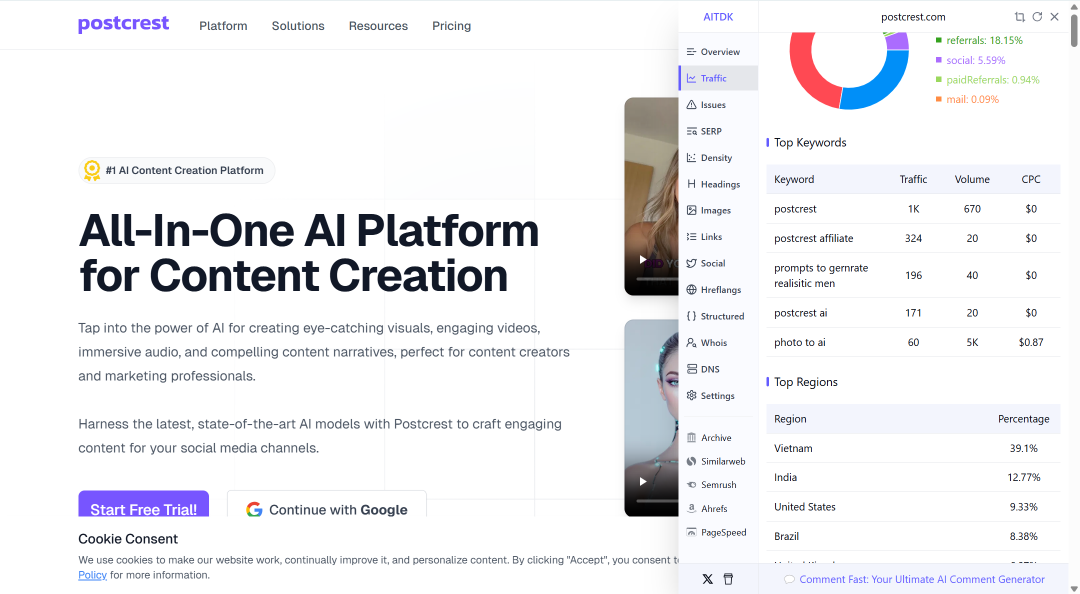This screenshot has width=1080, height=594.
Task: Click the crop/screenshot icon in AITDK header
Action: [x=1019, y=17]
